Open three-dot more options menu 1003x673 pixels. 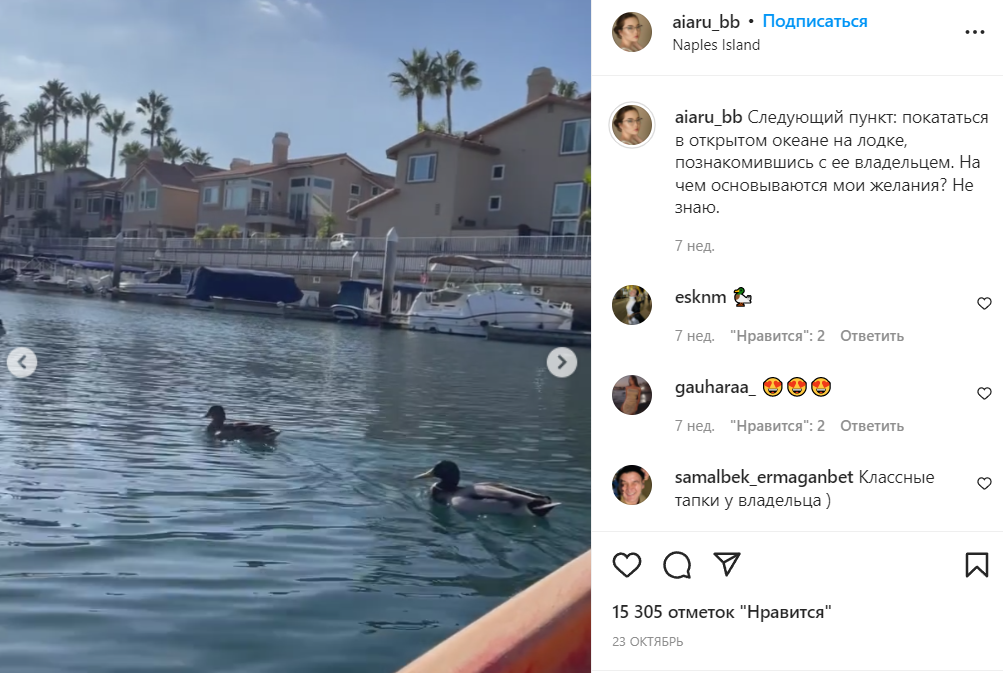pyautogui.click(x=974, y=32)
